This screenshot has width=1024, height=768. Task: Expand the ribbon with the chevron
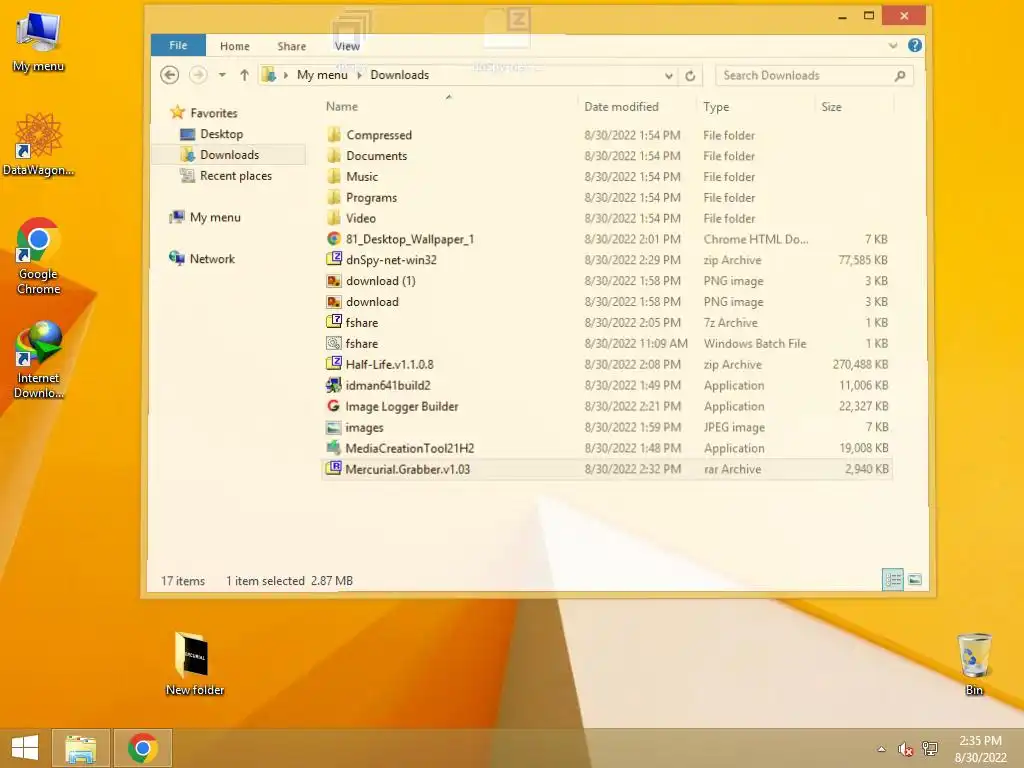893,46
